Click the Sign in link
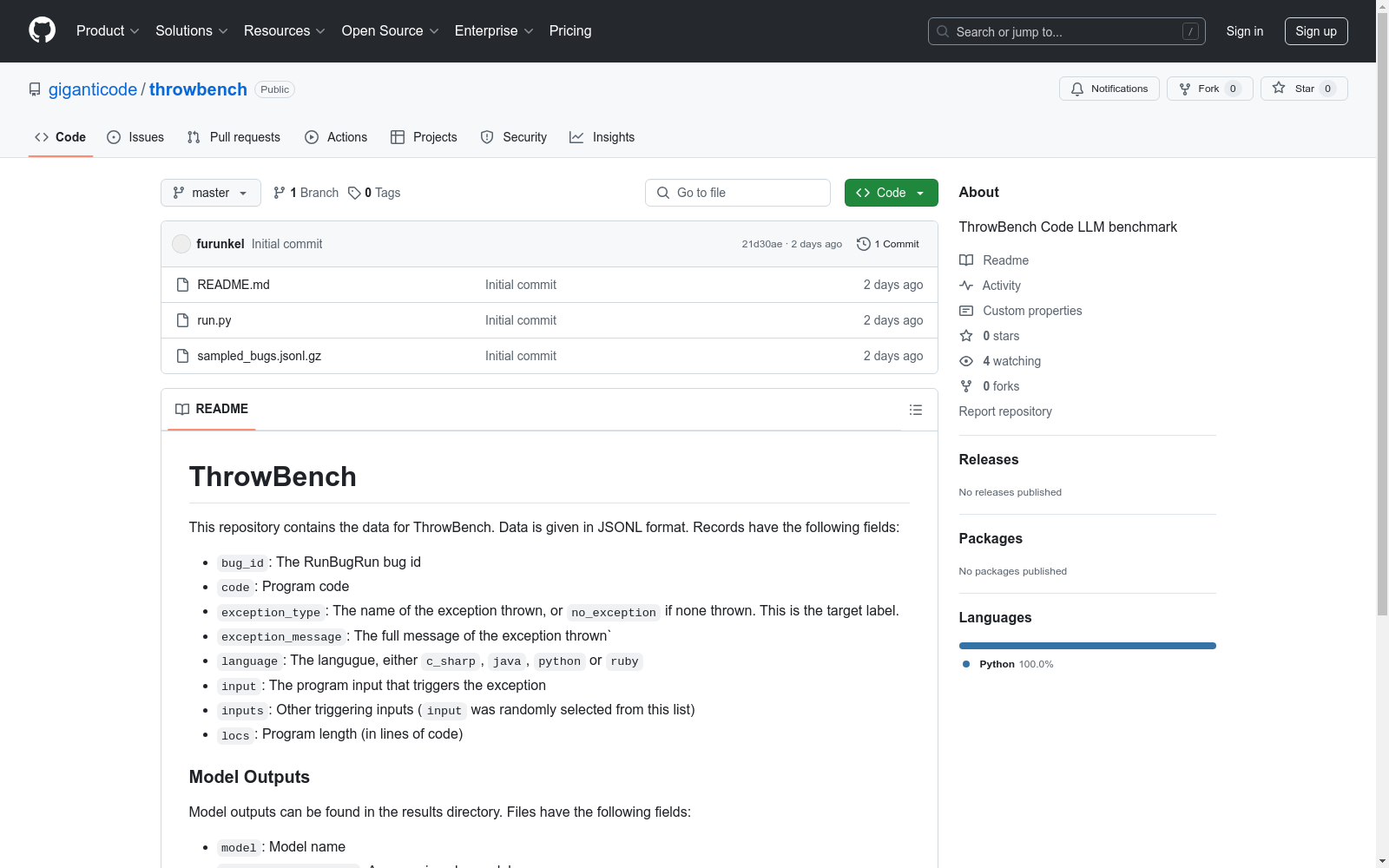1389x868 pixels. tap(1245, 31)
